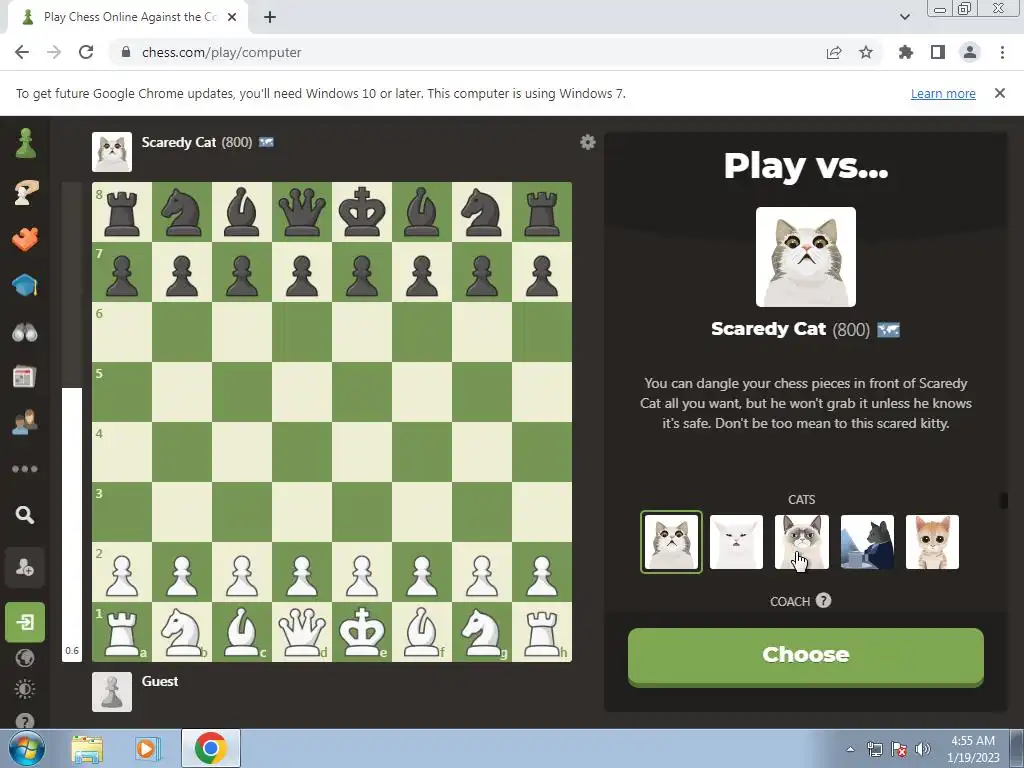
Task: Click the Sign Up add-user sidebar icon
Action: (25, 567)
